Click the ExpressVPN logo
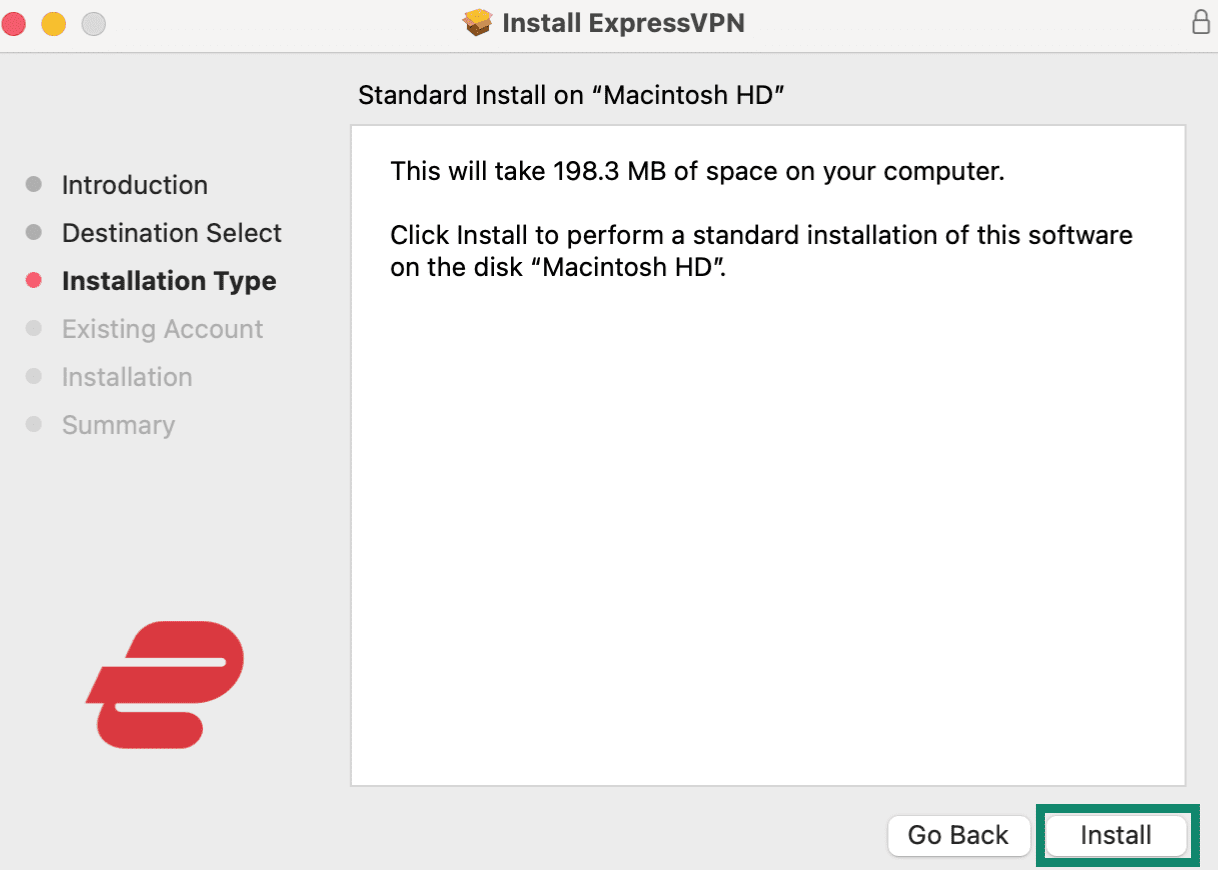Image resolution: width=1218 pixels, height=870 pixels. (163, 685)
